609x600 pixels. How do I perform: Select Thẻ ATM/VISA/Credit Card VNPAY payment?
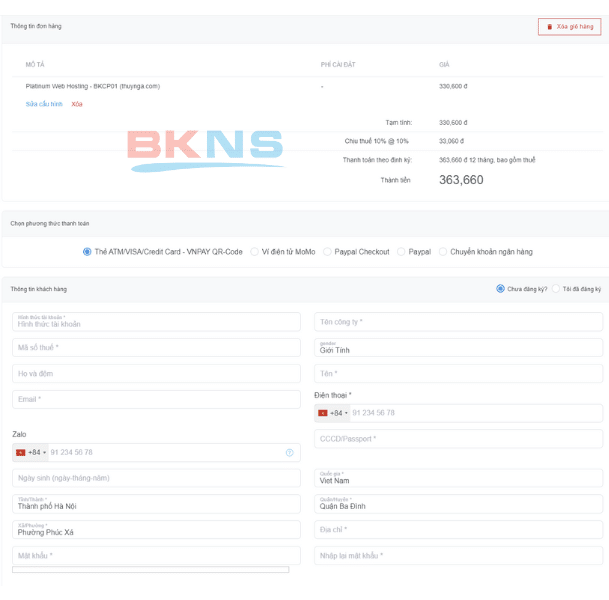coord(87,252)
